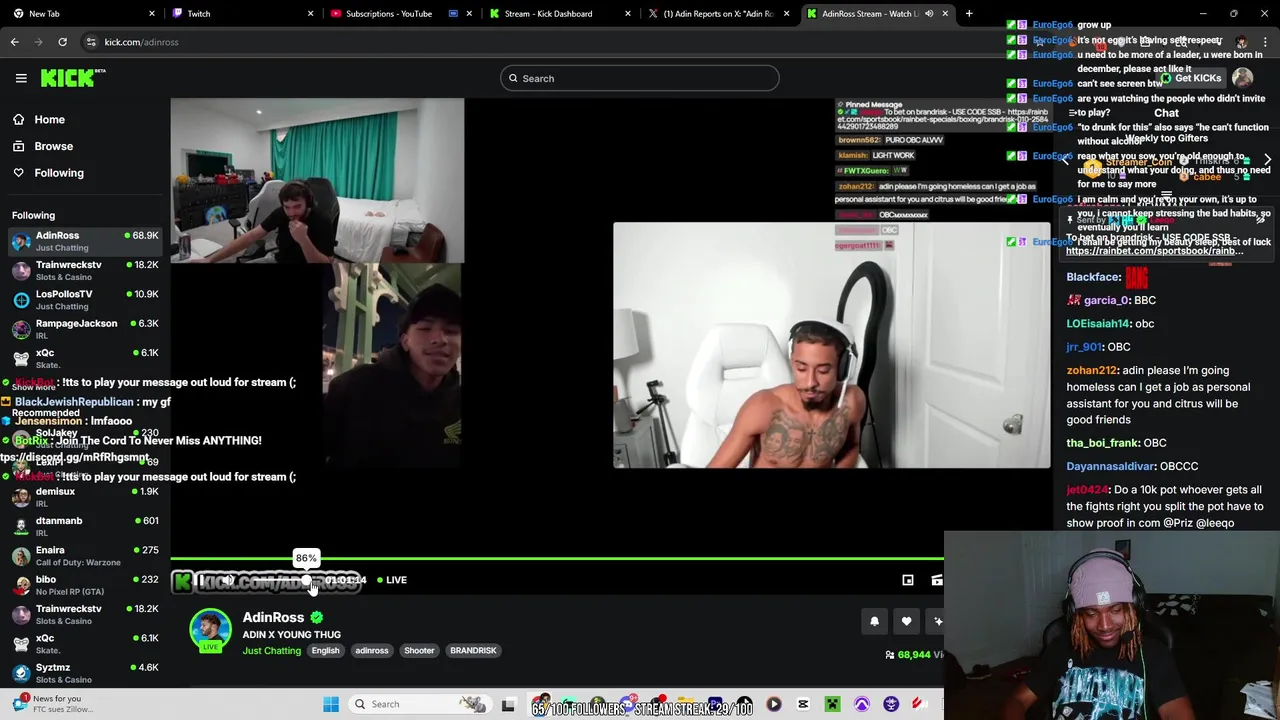Open the CapCut taskbar icon
This screenshot has height=720, width=1280.
[x=803, y=704]
